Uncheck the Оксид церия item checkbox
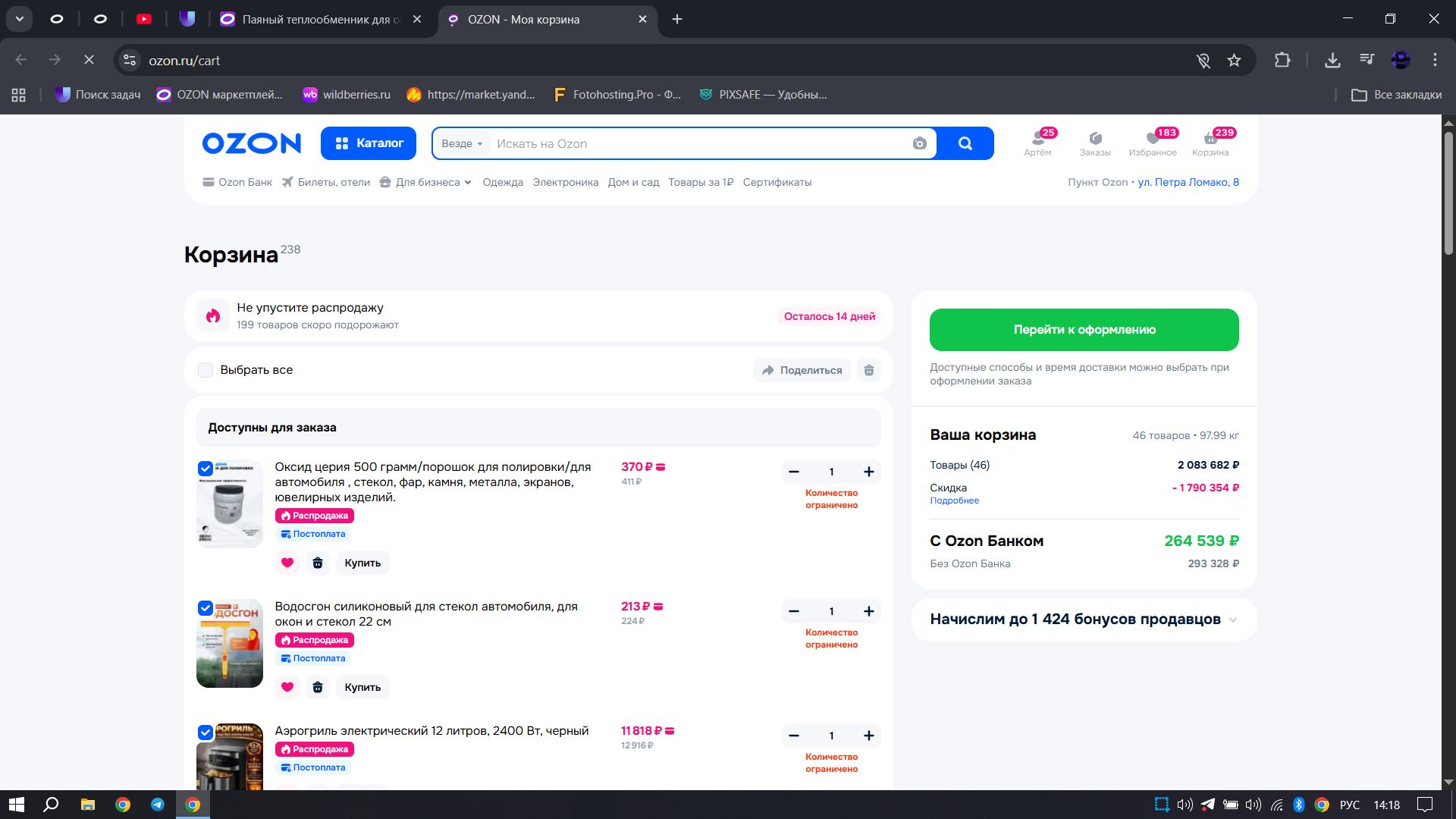Viewport: 1456px width, 819px height. tap(206, 469)
